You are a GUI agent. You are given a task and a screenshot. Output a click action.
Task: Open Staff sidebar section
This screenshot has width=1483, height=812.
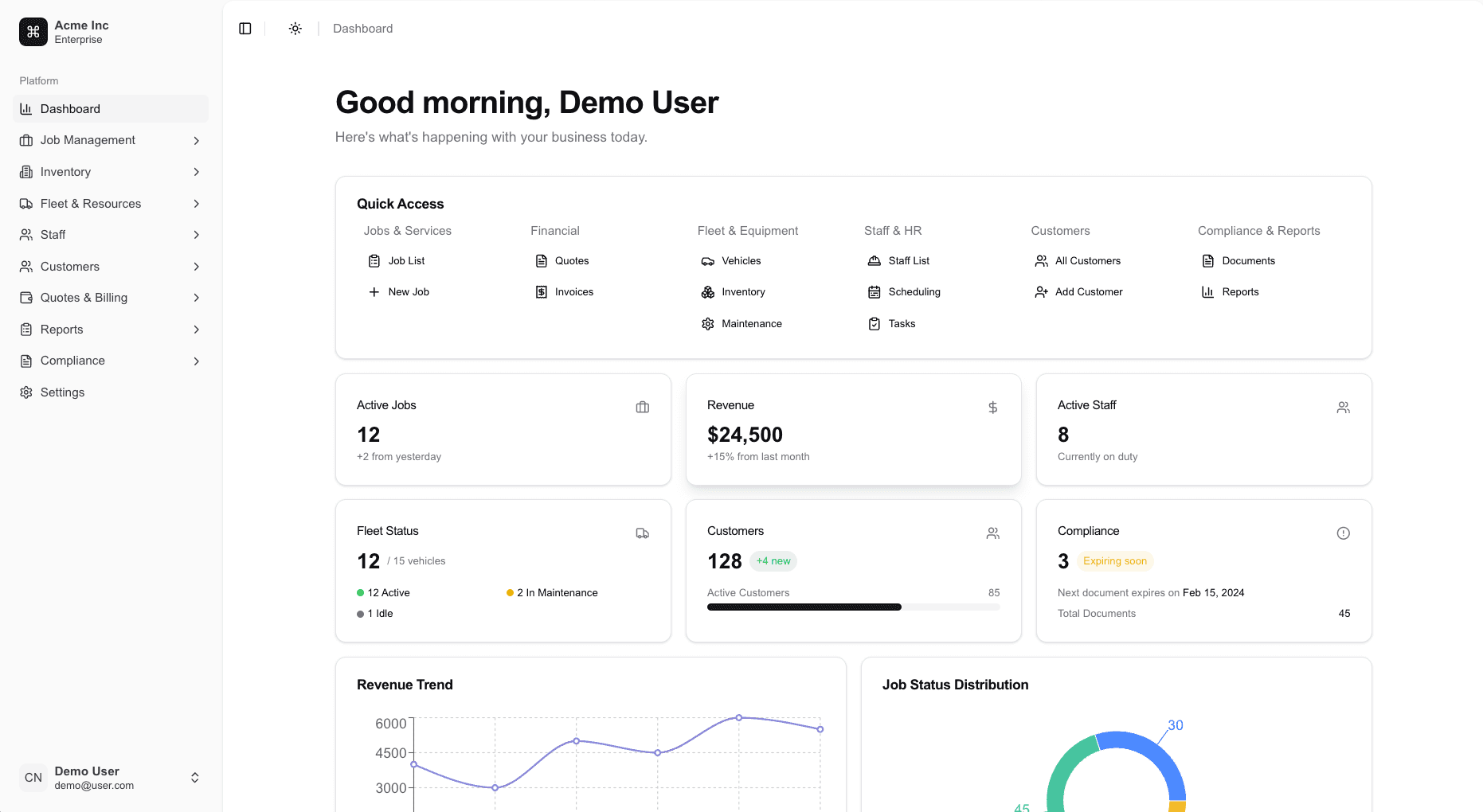[111, 235]
